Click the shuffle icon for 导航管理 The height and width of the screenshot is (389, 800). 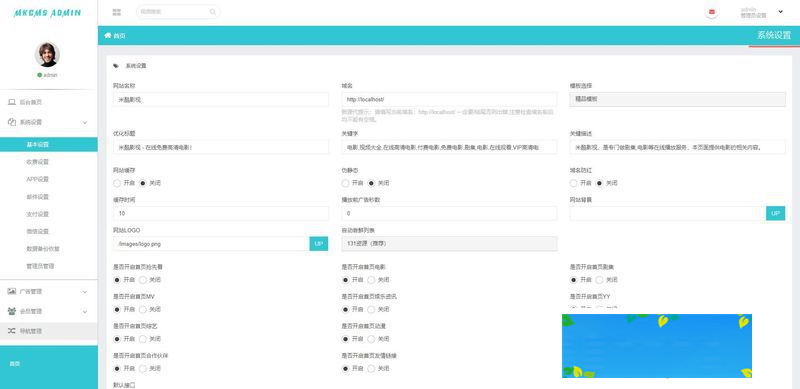(12, 331)
